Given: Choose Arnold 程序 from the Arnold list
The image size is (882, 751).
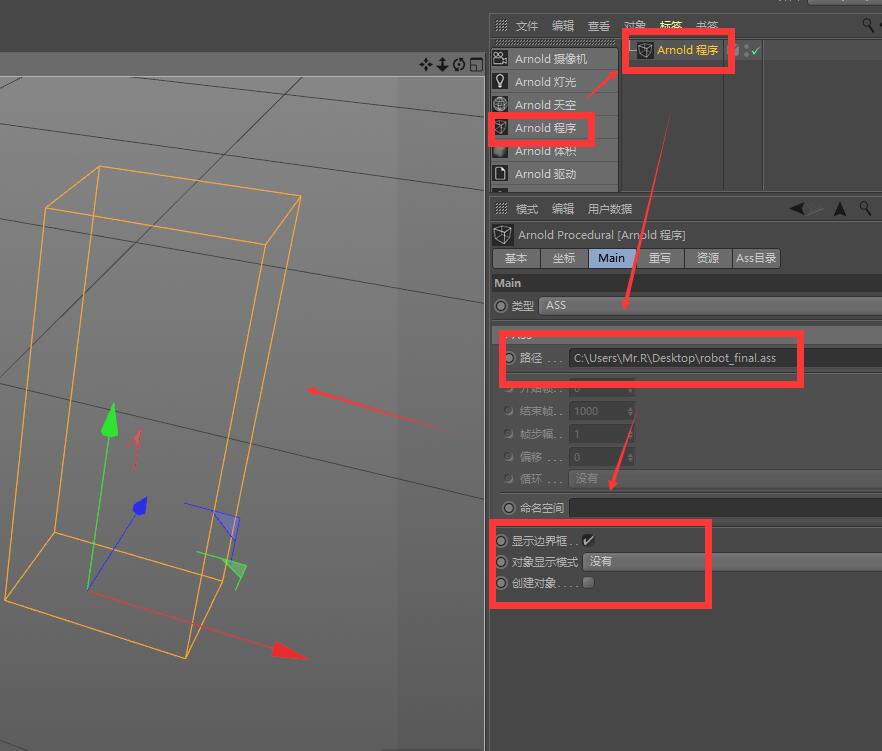Looking at the screenshot, I should 555,128.
